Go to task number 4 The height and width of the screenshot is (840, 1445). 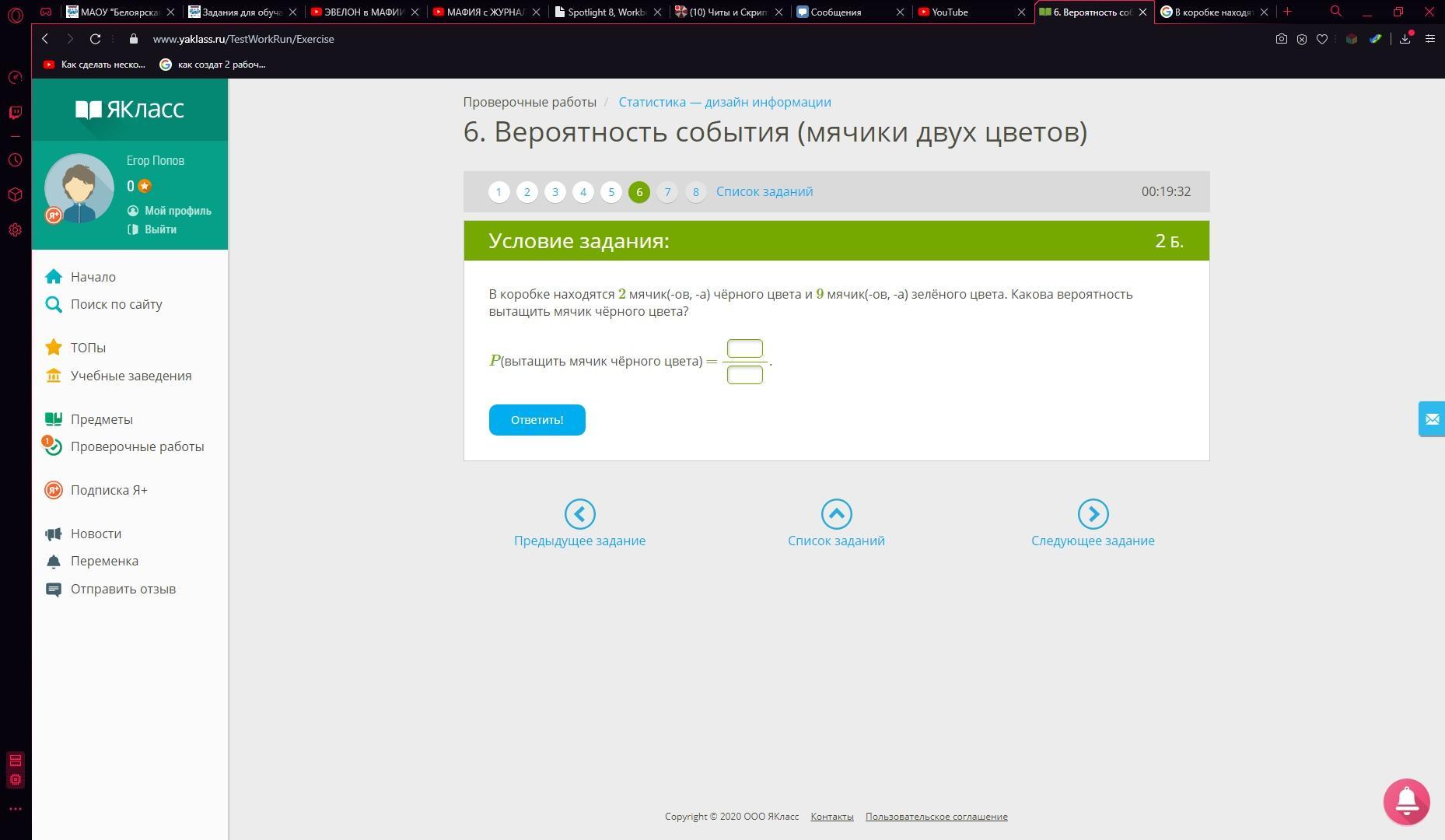583,192
